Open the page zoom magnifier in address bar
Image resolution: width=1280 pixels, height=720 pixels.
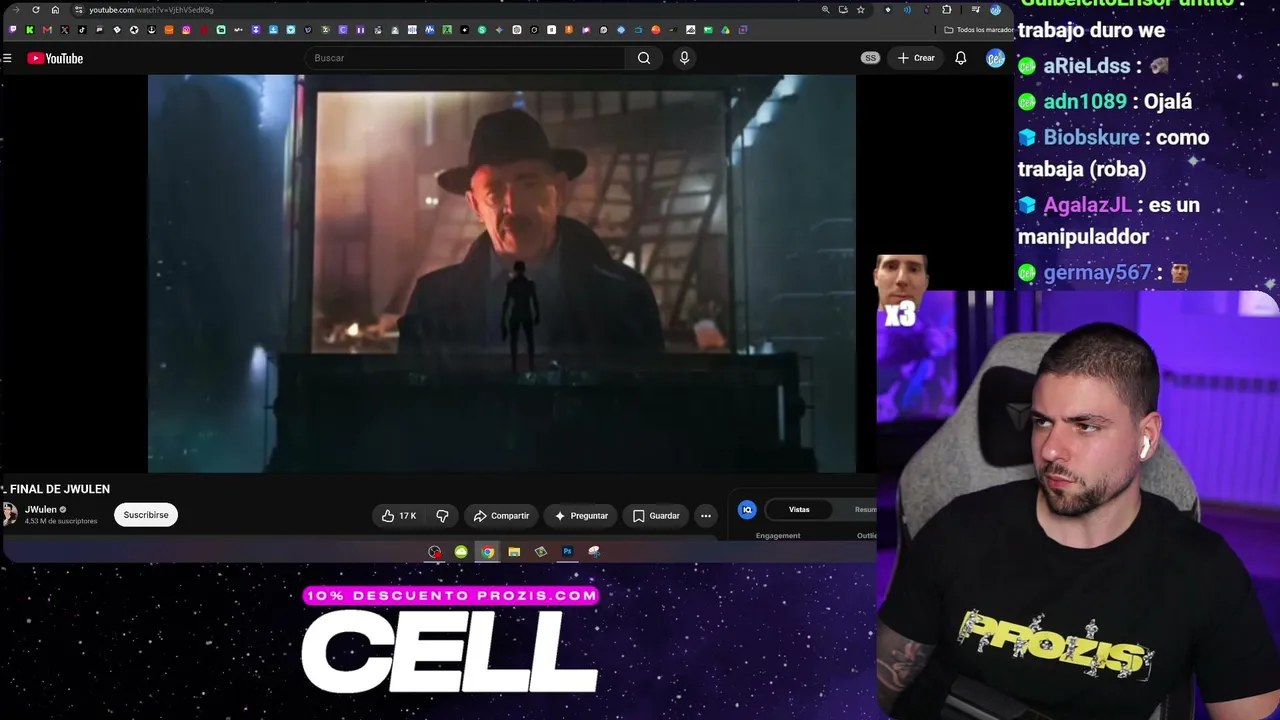tap(825, 10)
